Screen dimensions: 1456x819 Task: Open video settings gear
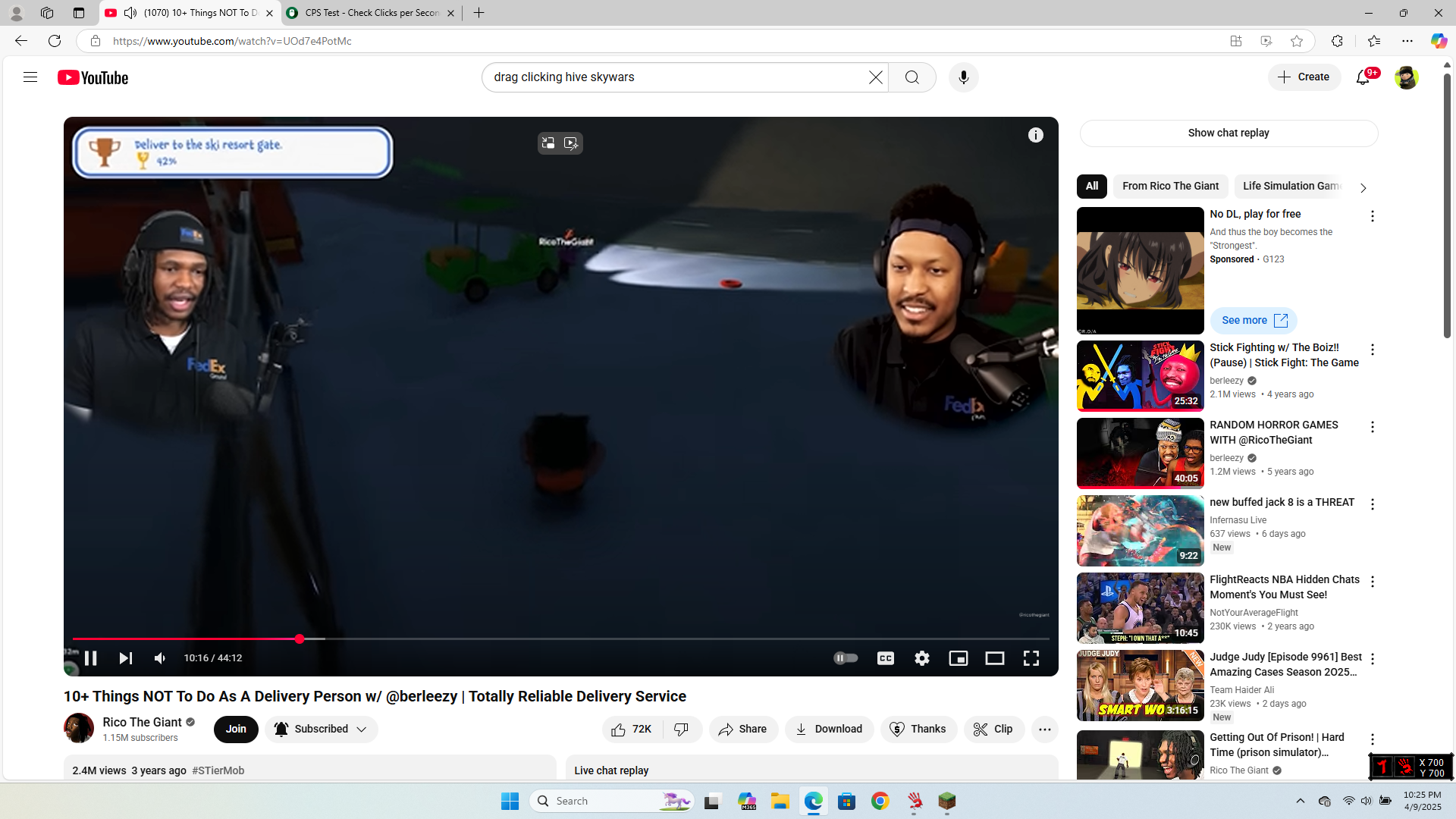click(921, 658)
